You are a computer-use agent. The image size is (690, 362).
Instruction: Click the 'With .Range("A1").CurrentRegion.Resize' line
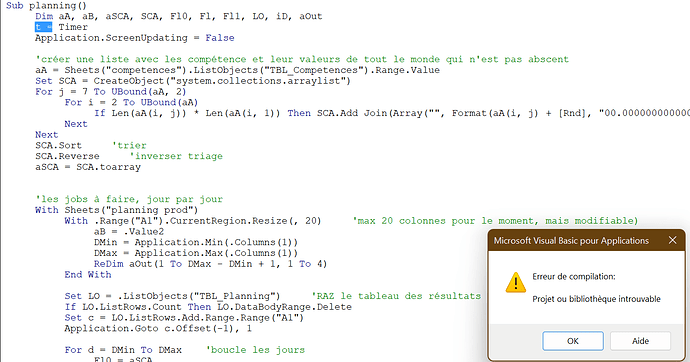(193, 221)
